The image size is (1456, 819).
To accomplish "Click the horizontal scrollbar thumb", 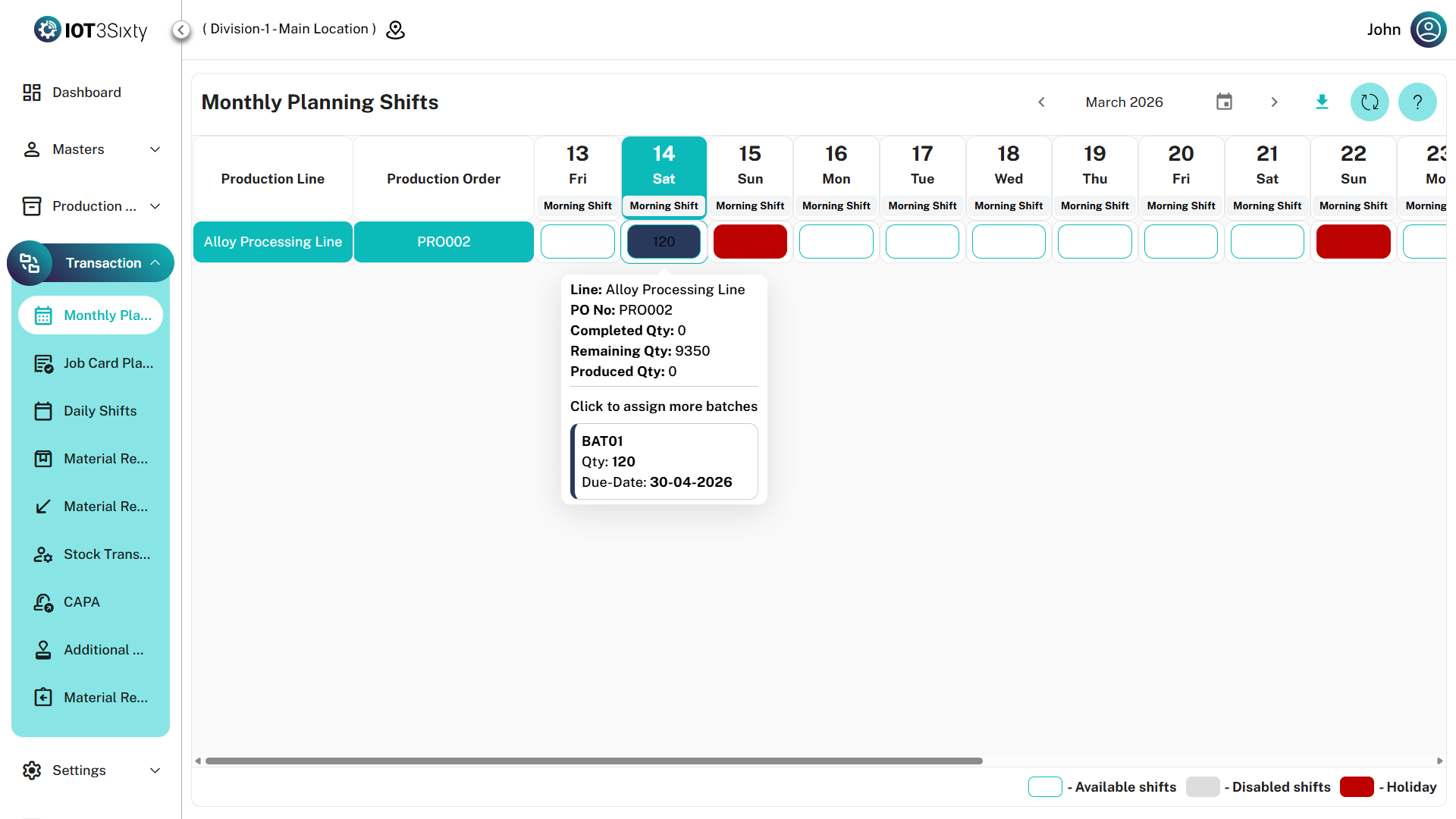I will click(593, 761).
